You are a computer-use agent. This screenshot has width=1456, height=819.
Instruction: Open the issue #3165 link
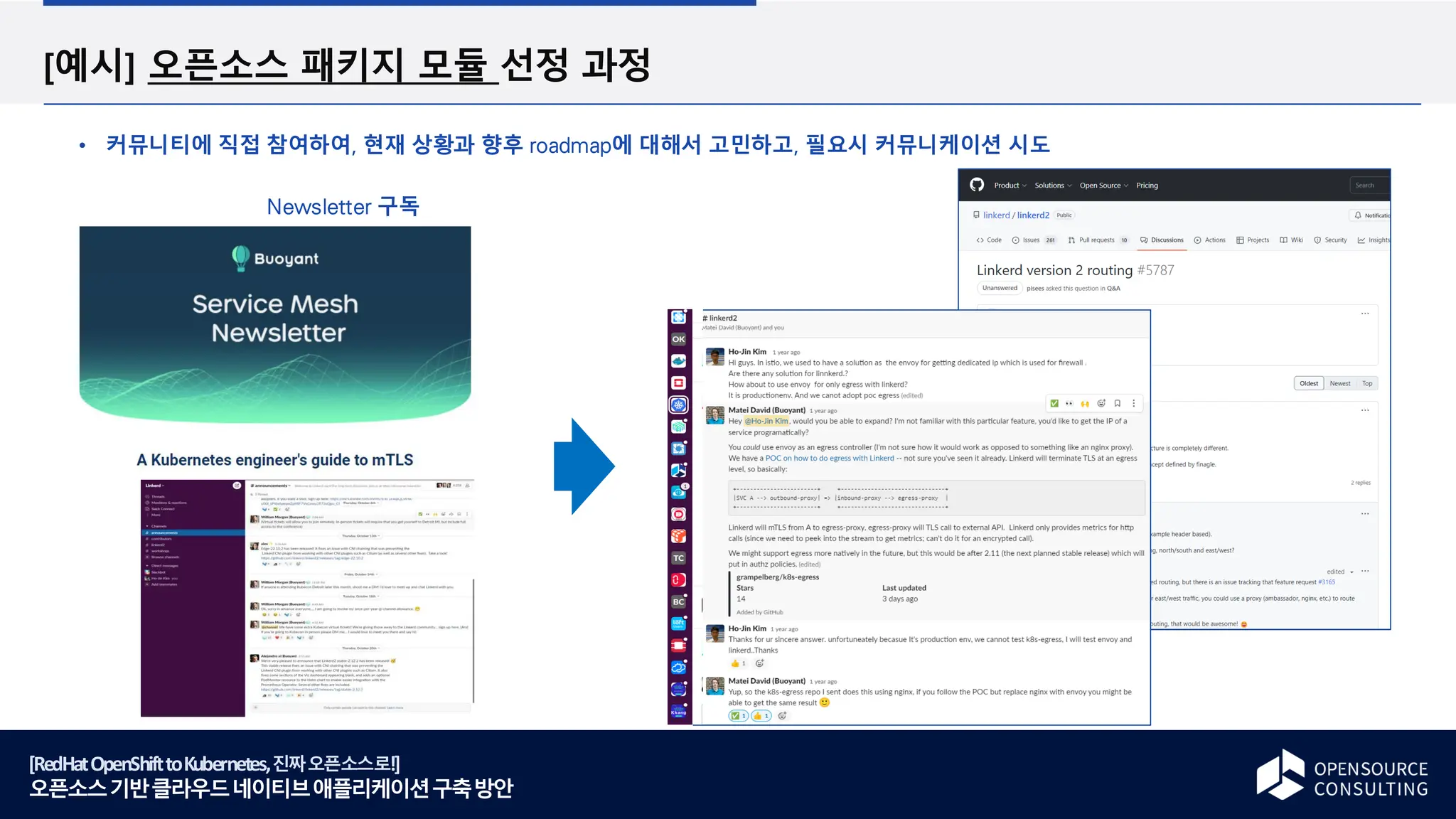[1327, 582]
